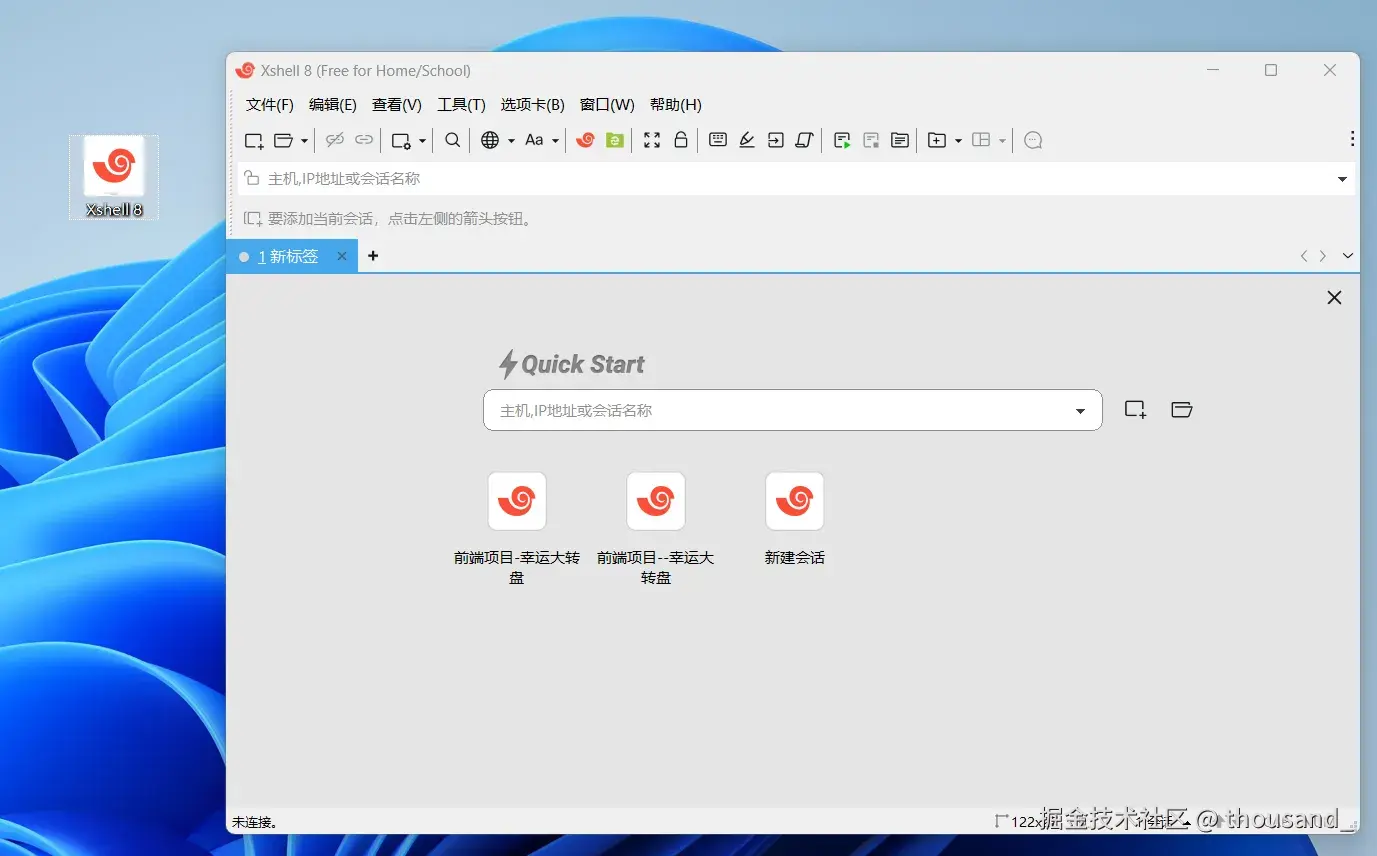This screenshot has width=1377, height=856.
Task: Expand the properties icon dropdown arrow
Action: coord(422,141)
